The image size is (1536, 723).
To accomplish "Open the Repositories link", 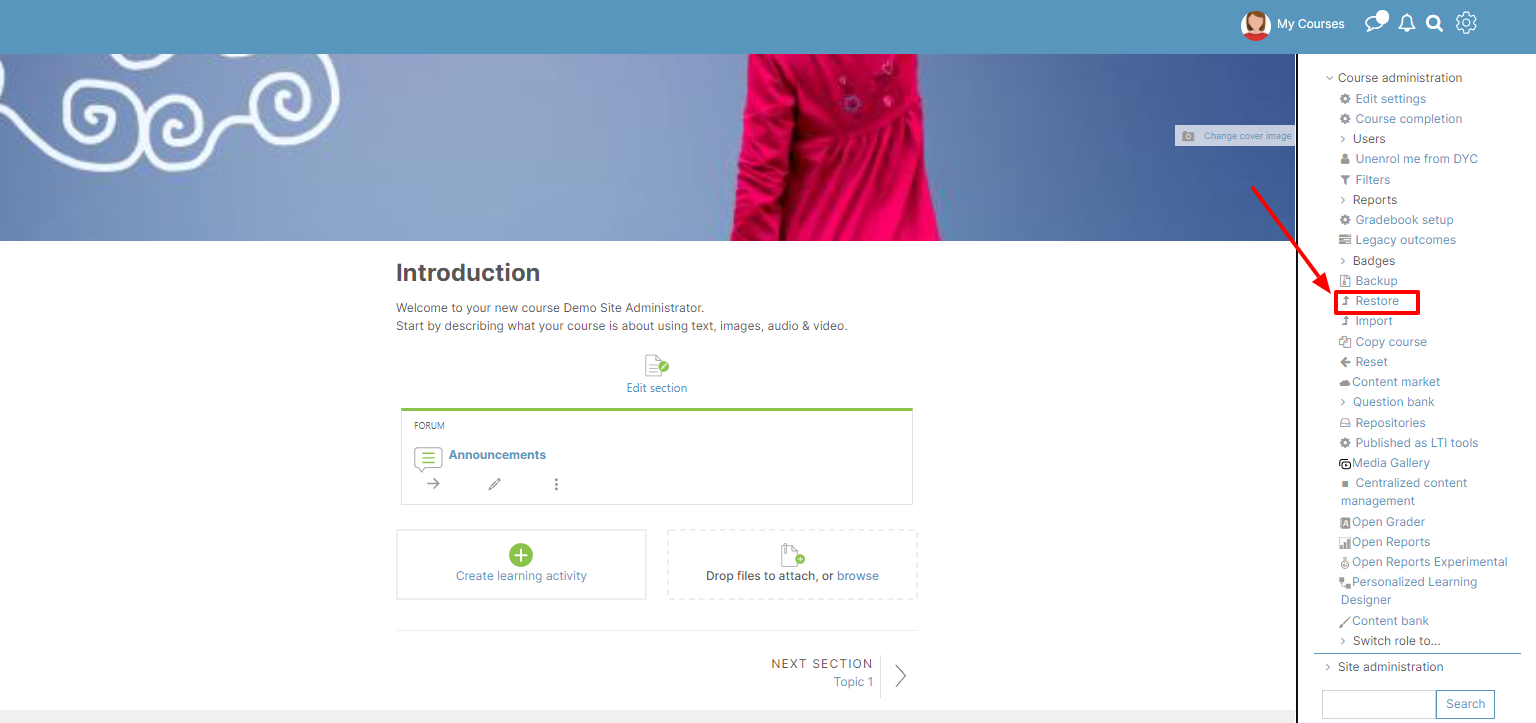I will click(1390, 423).
